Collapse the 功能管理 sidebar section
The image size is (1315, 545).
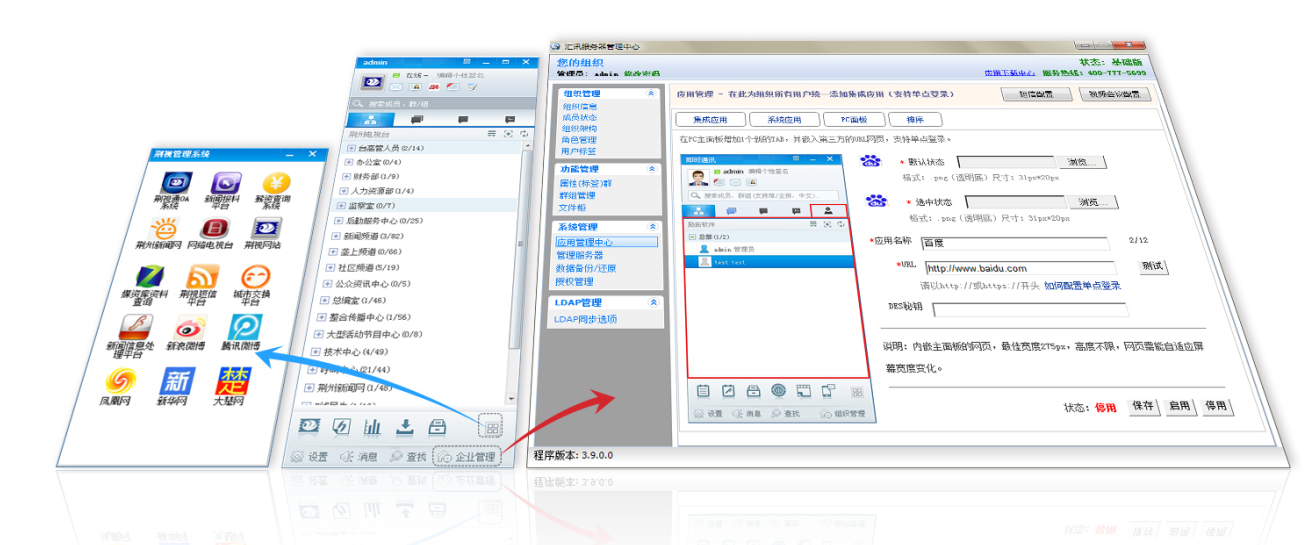point(652,169)
